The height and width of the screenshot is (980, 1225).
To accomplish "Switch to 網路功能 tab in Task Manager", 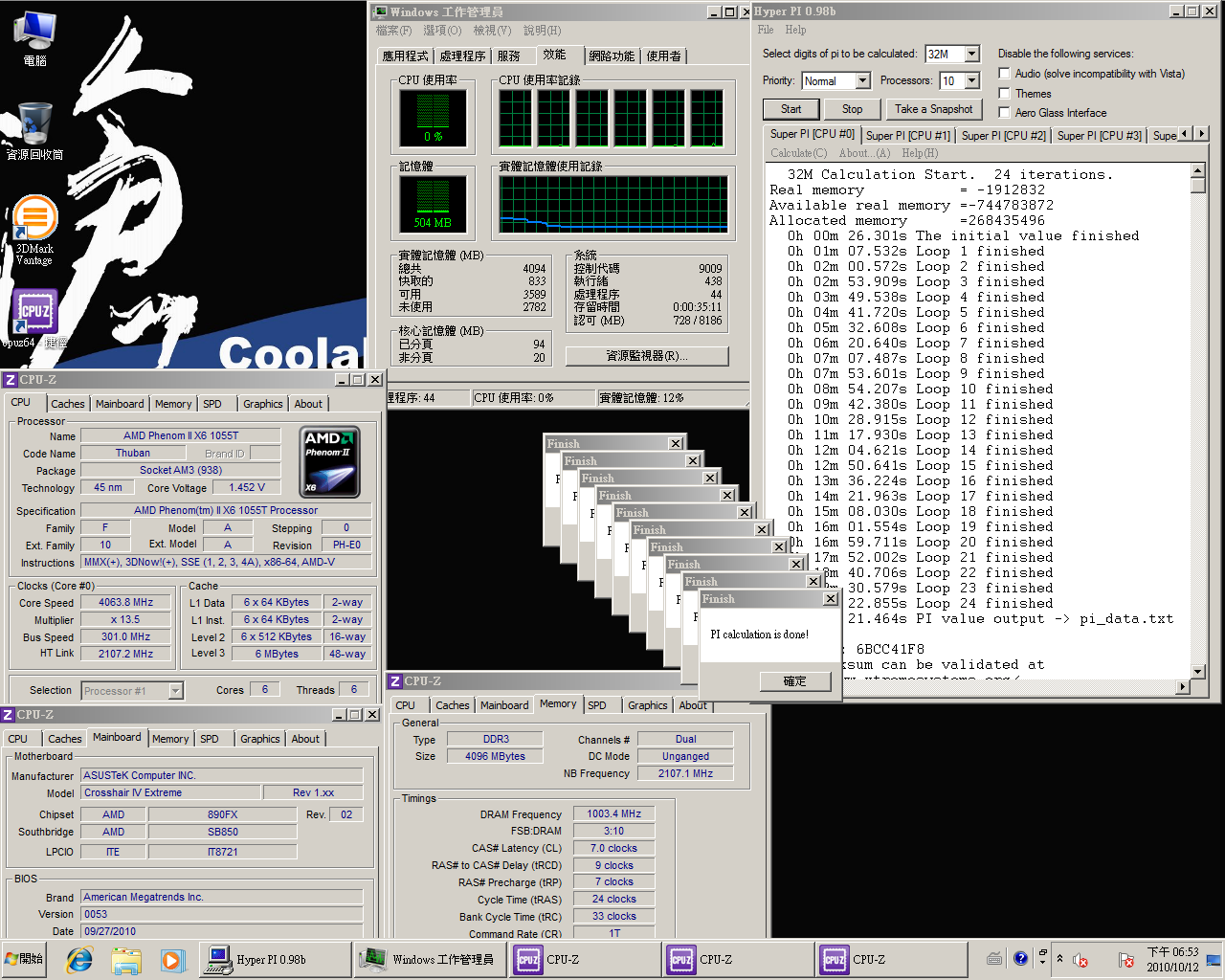I will click(612, 56).
